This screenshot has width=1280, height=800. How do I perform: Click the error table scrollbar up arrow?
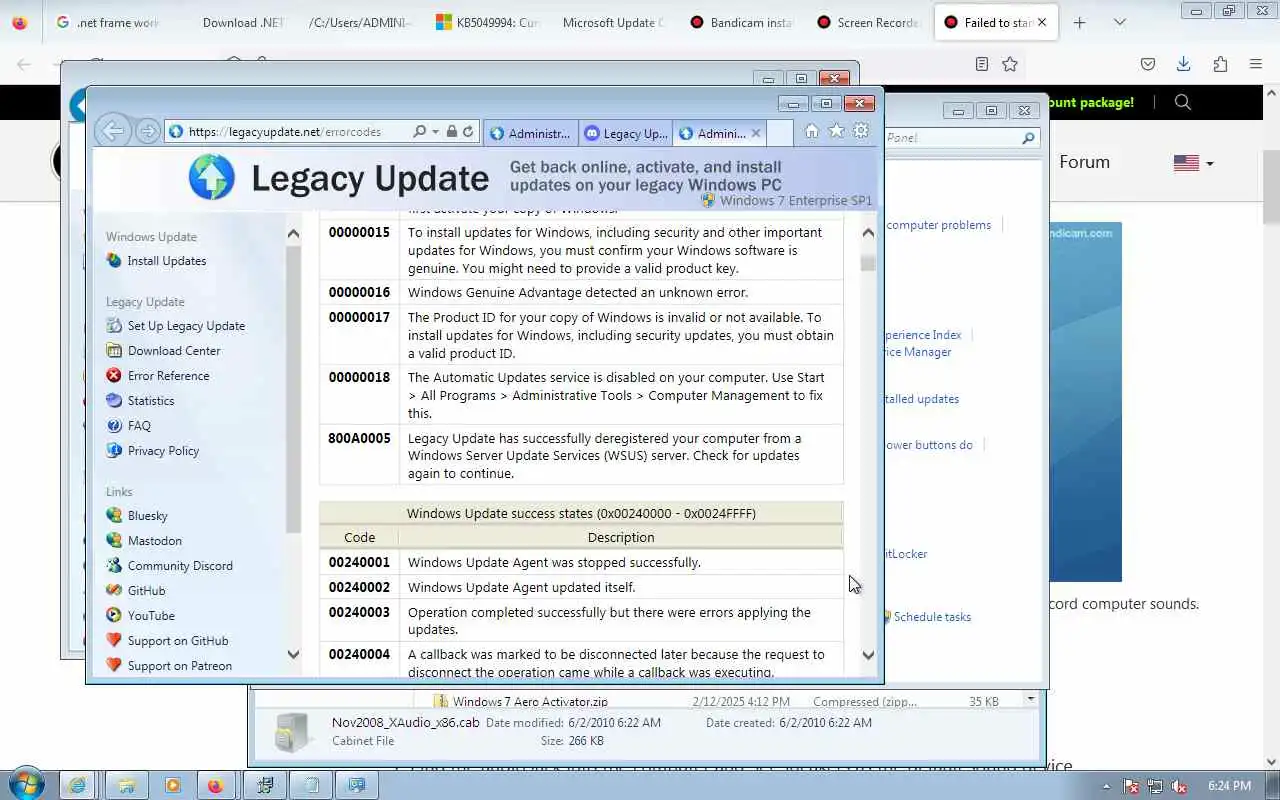pos(868,232)
